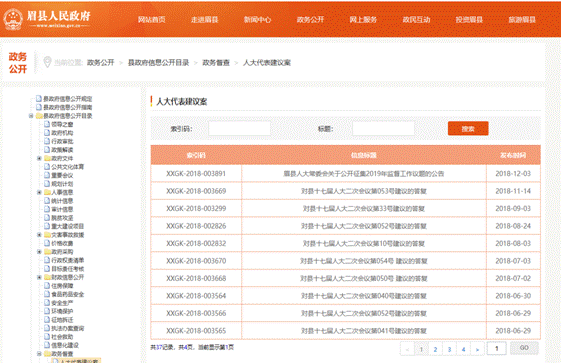Screen dimensions: 561x363
Task: Click folder icon of 灾害事故救援
Action: click(x=47, y=235)
